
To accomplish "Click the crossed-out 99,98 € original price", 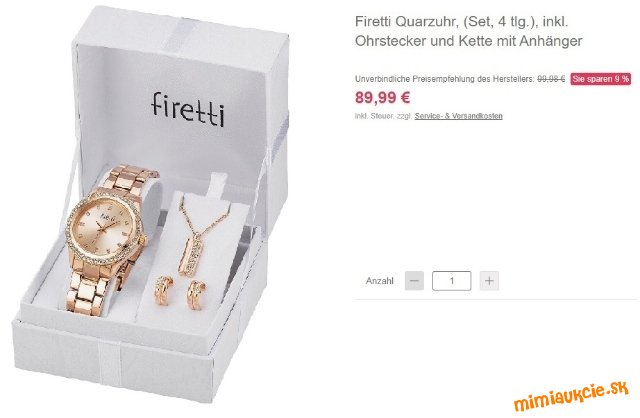I will pos(551,79).
